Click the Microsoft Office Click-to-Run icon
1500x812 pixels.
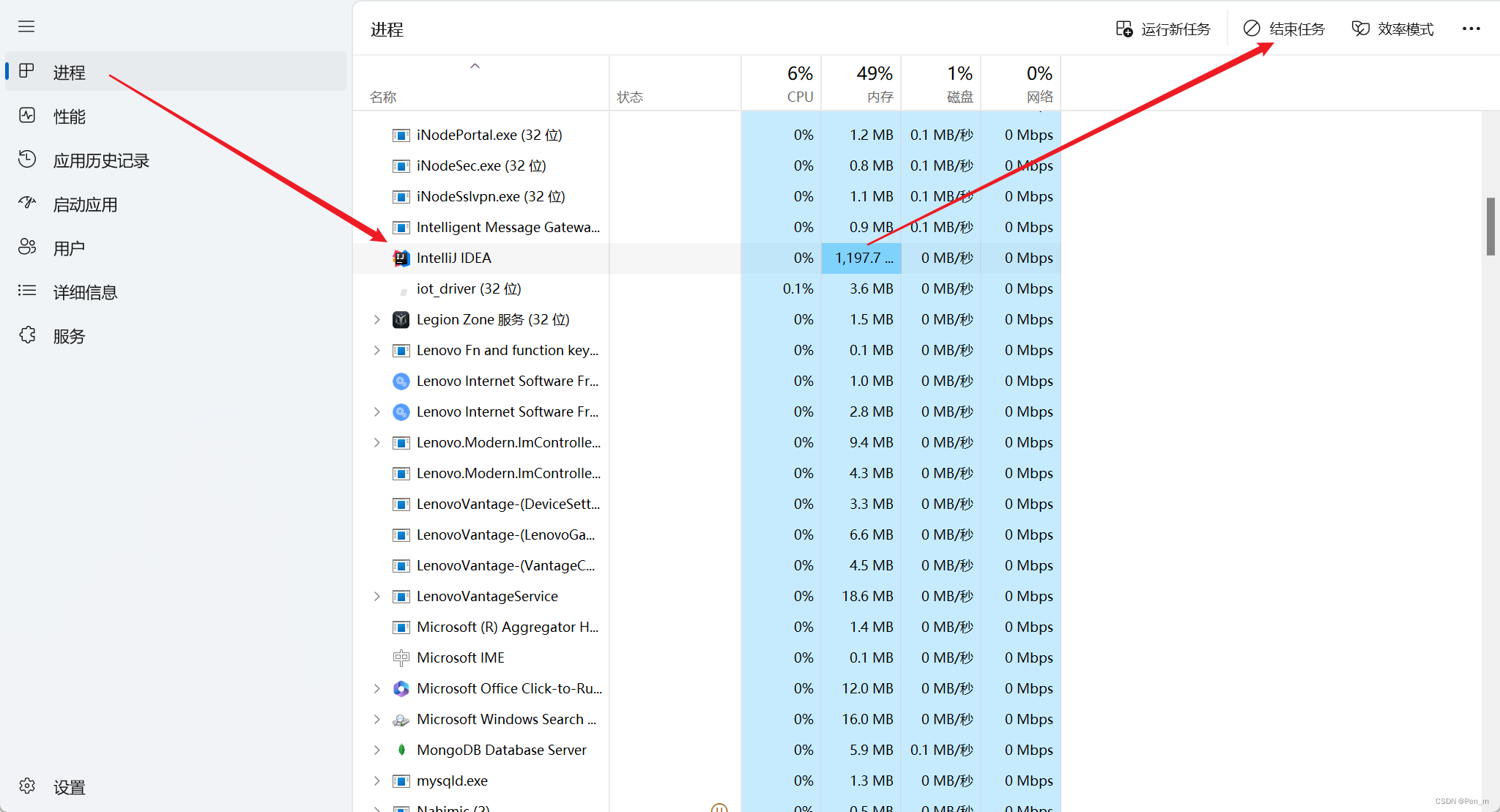(x=401, y=689)
